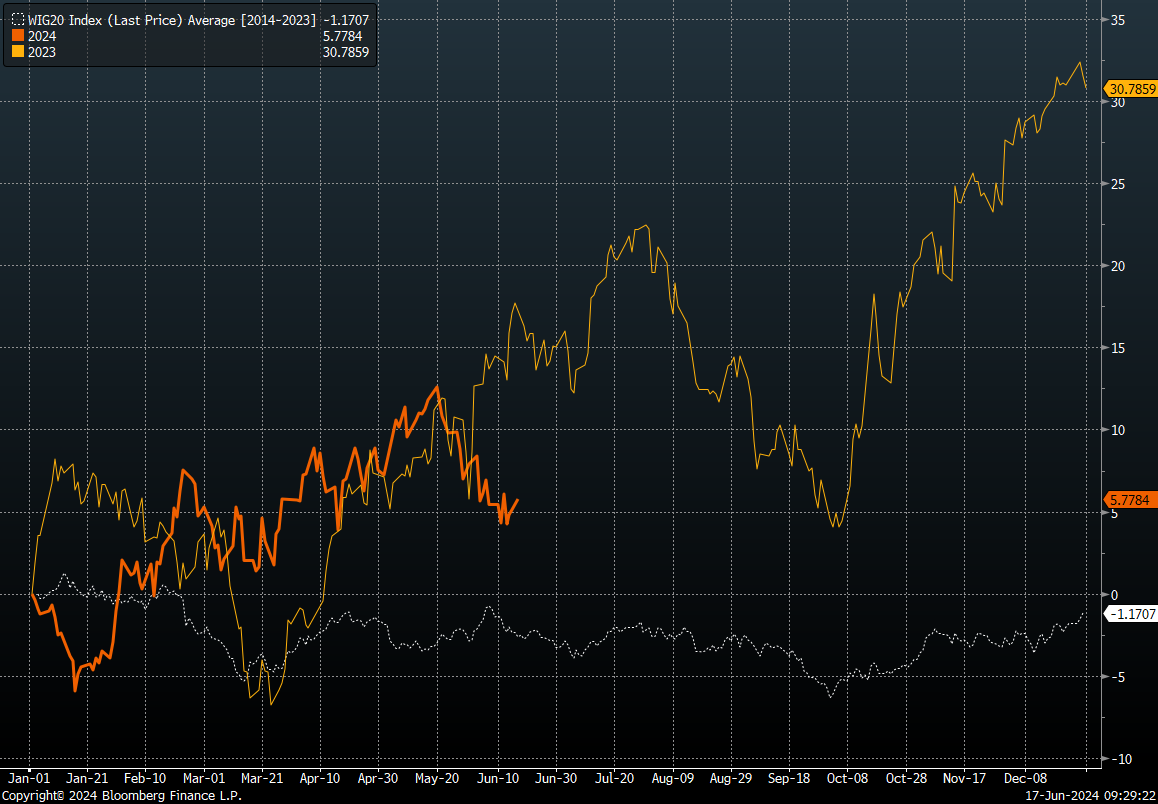The height and width of the screenshot is (804, 1158).
Task: Click the Oct-08 date label on the x-axis
Action: click(x=848, y=777)
